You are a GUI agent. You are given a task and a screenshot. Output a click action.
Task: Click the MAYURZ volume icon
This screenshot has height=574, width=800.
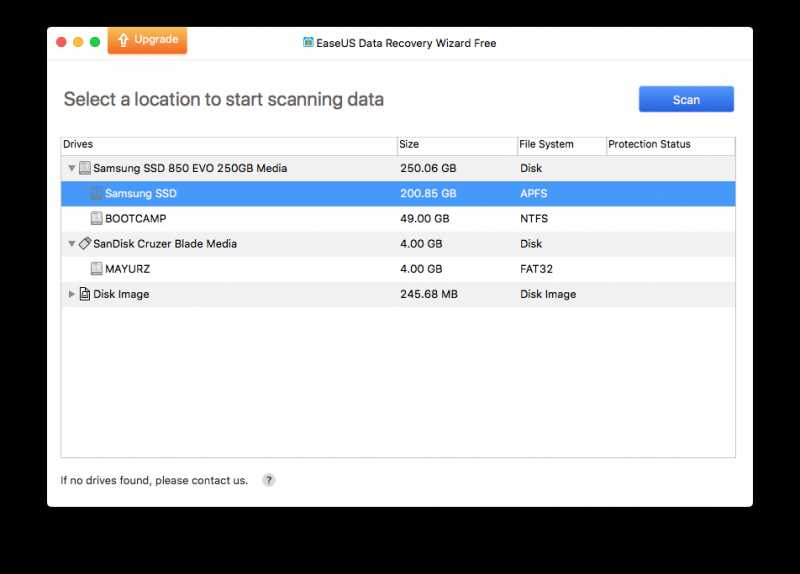pyautogui.click(x=96, y=268)
